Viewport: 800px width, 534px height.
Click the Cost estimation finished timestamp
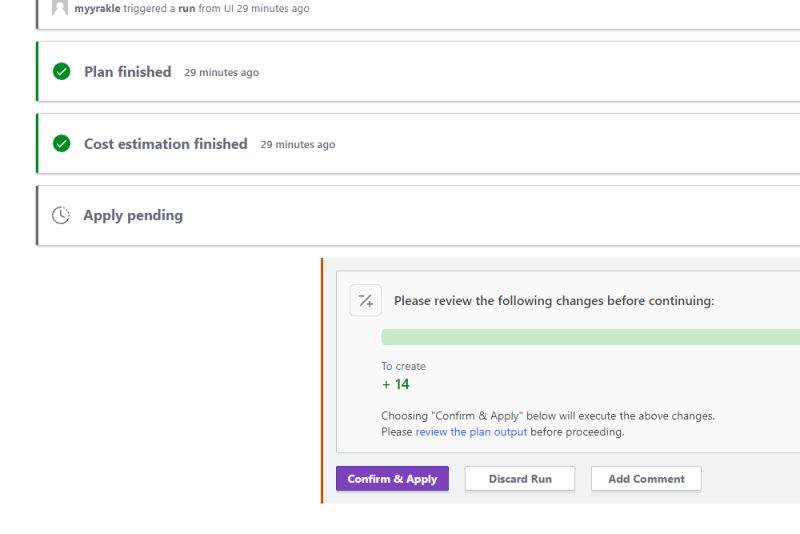(298, 145)
